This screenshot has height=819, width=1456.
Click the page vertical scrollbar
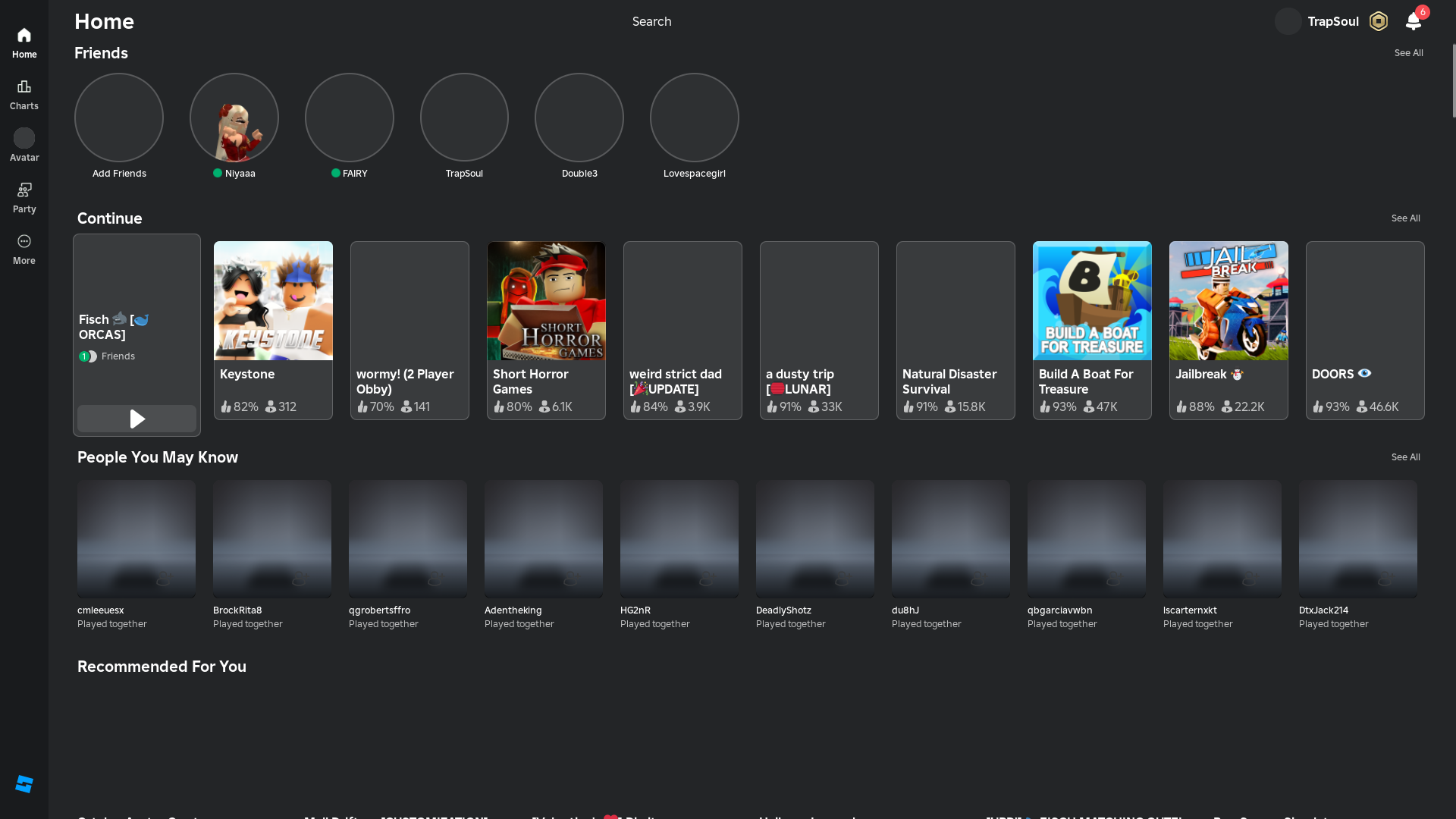[1453, 81]
